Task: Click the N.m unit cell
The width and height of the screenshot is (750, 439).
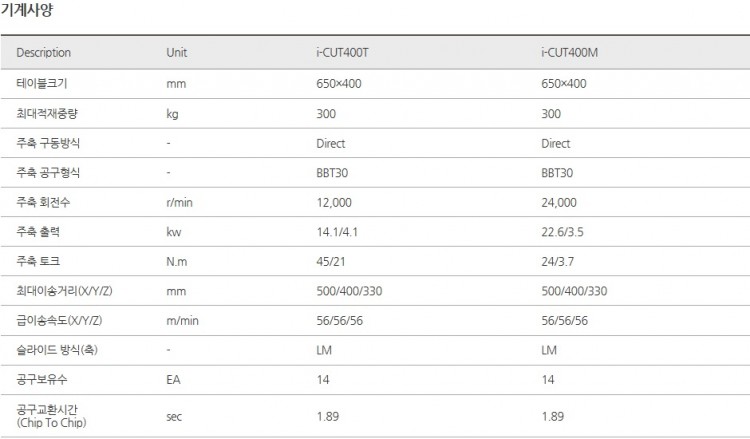Action: coord(178,261)
